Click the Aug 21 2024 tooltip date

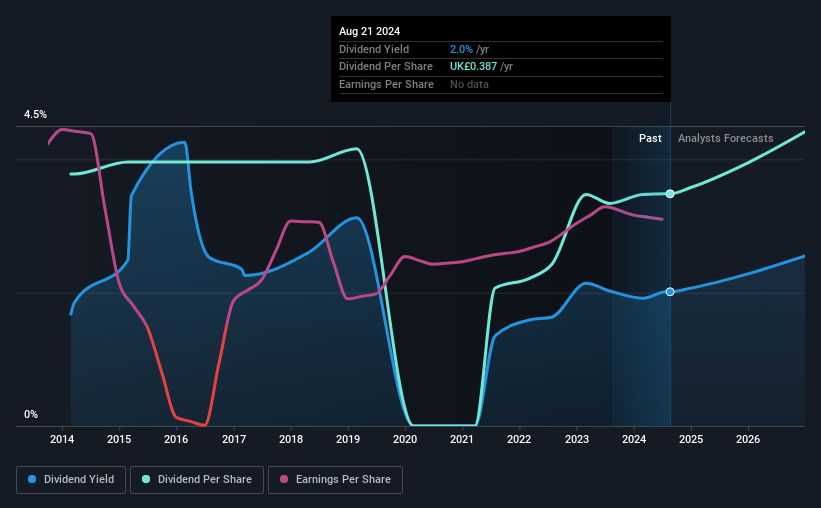click(x=369, y=31)
